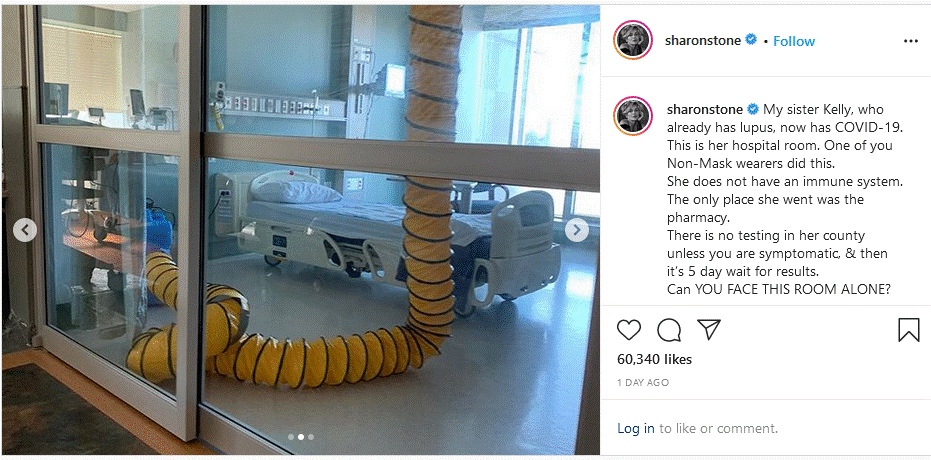The width and height of the screenshot is (931, 460).
Task: Click the caption text about Kelly
Action: click(778, 199)
